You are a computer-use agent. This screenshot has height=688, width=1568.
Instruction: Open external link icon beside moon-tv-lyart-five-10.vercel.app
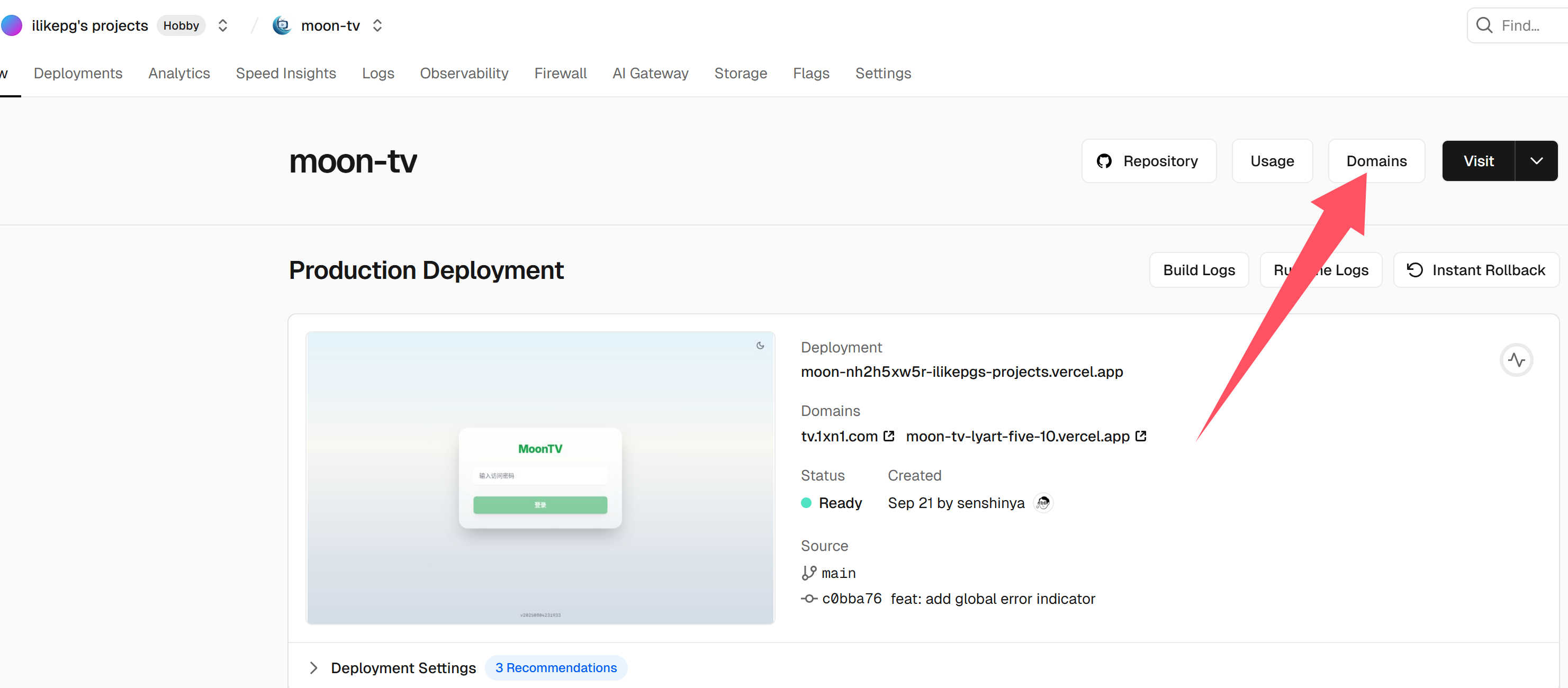(1141, 436)
